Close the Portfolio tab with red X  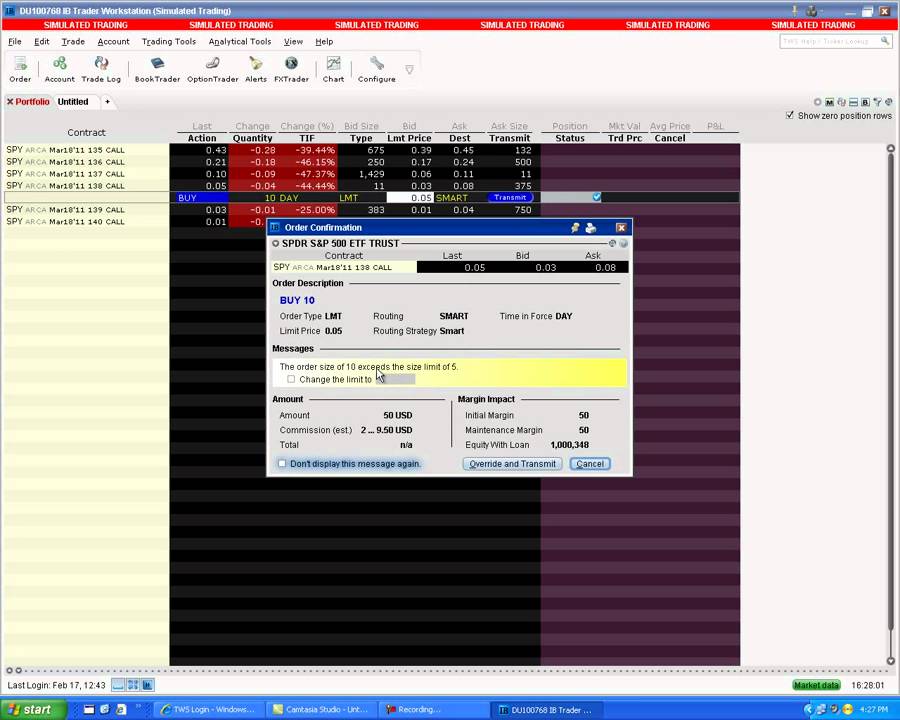pos(10,102)
